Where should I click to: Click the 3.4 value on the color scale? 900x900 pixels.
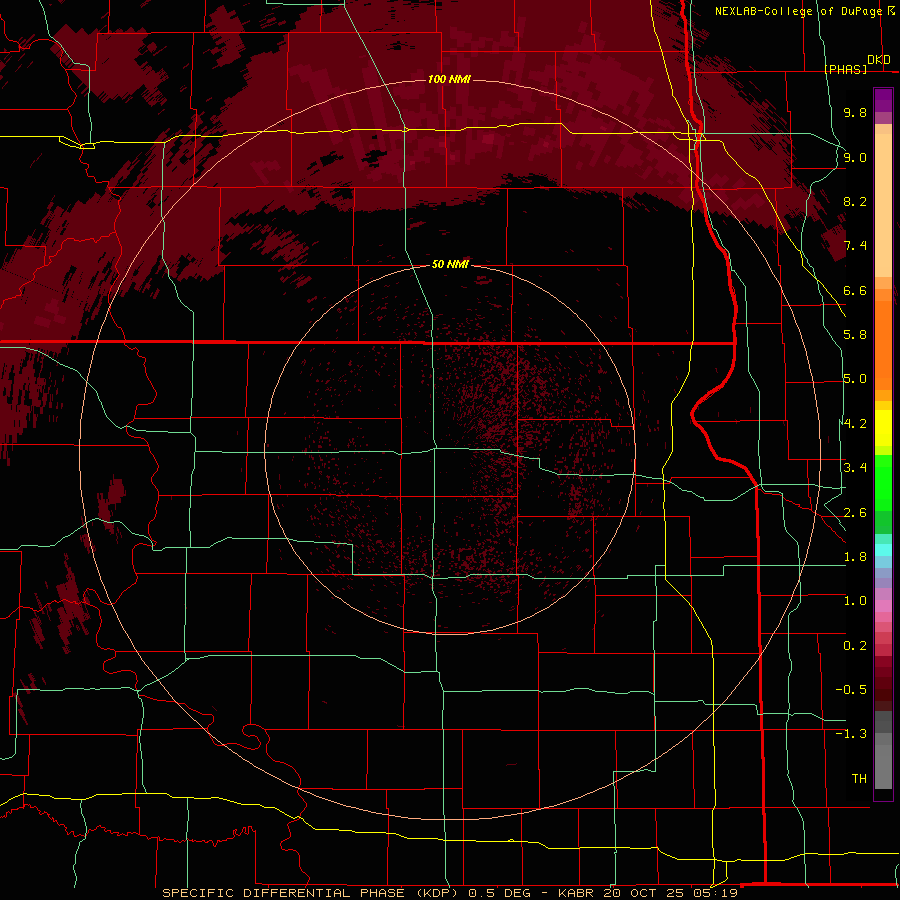[x=855, y=468]
